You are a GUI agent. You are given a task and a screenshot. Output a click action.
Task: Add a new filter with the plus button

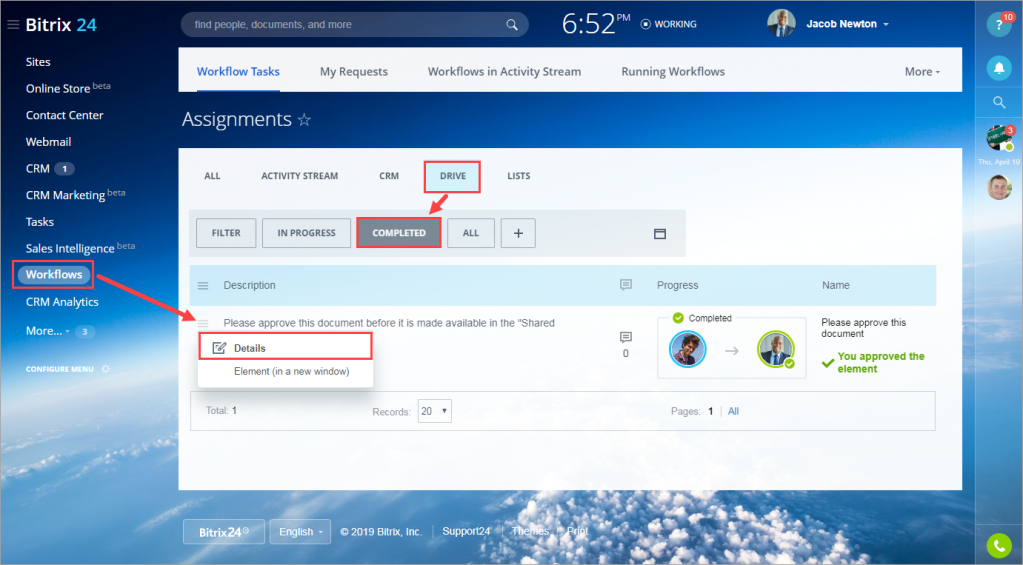(x=518, y=233)
